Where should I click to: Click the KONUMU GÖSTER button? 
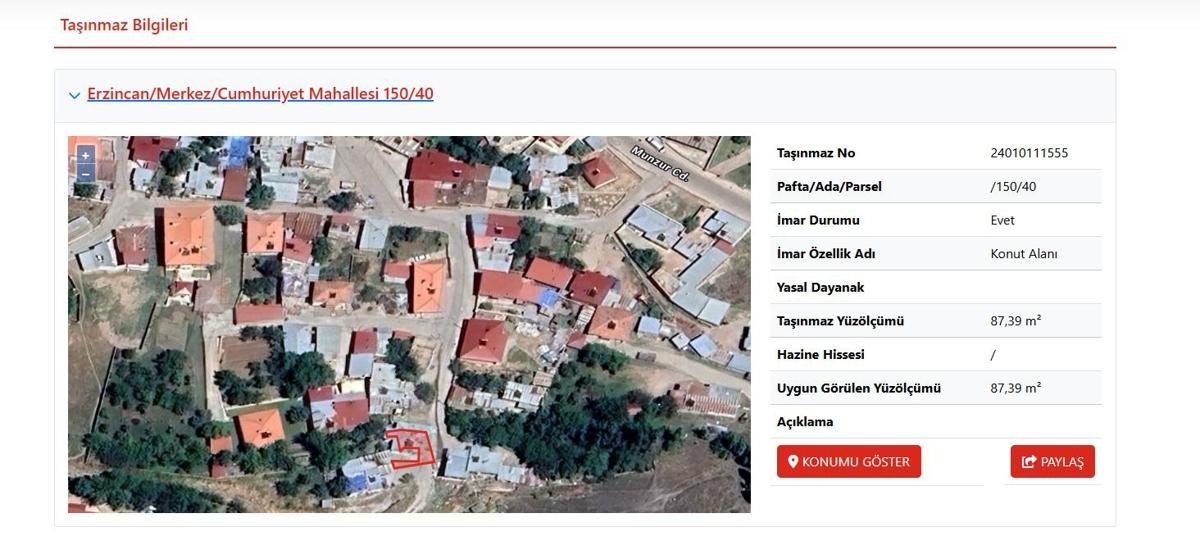849,462
